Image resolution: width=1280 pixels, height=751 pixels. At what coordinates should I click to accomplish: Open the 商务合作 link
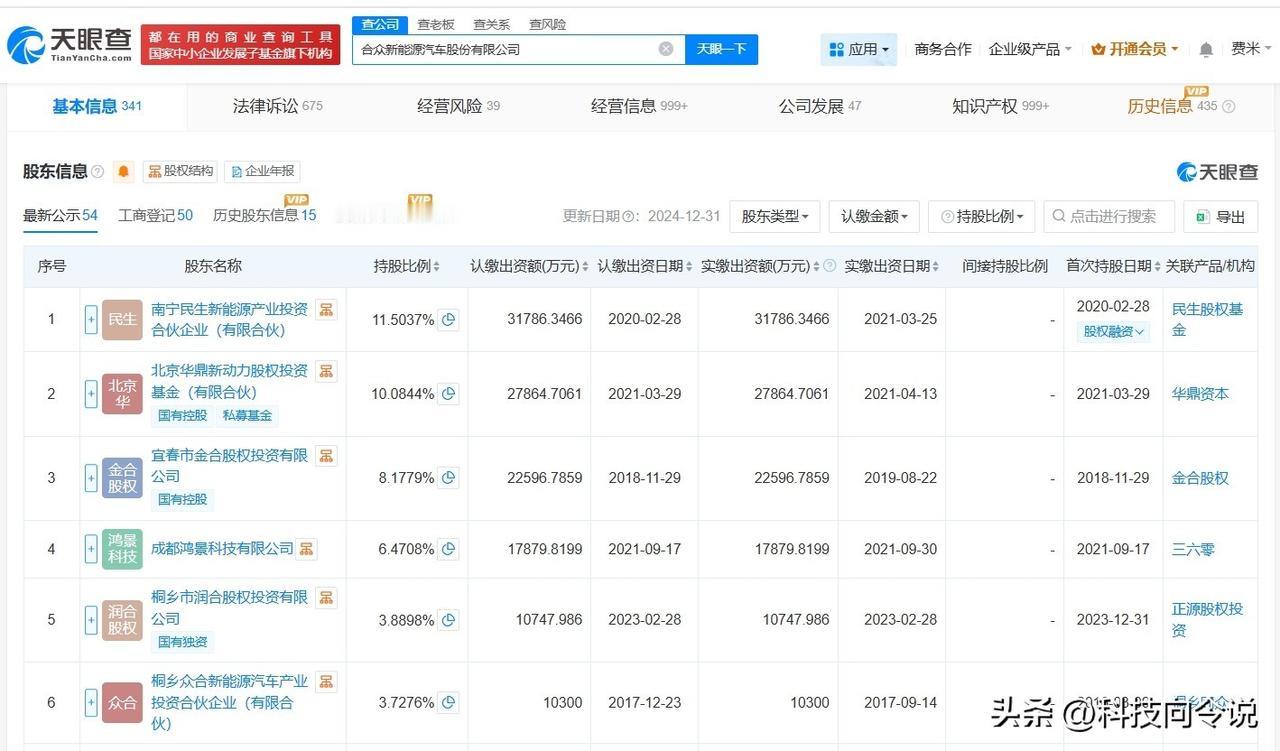point(943,49)
